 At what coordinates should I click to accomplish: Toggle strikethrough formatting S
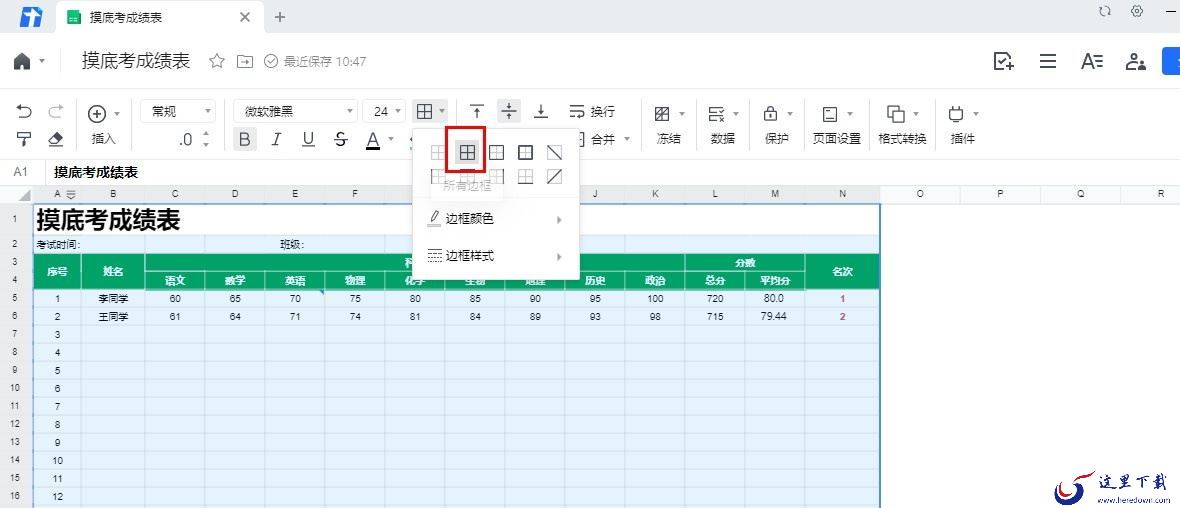click(340, 139)
